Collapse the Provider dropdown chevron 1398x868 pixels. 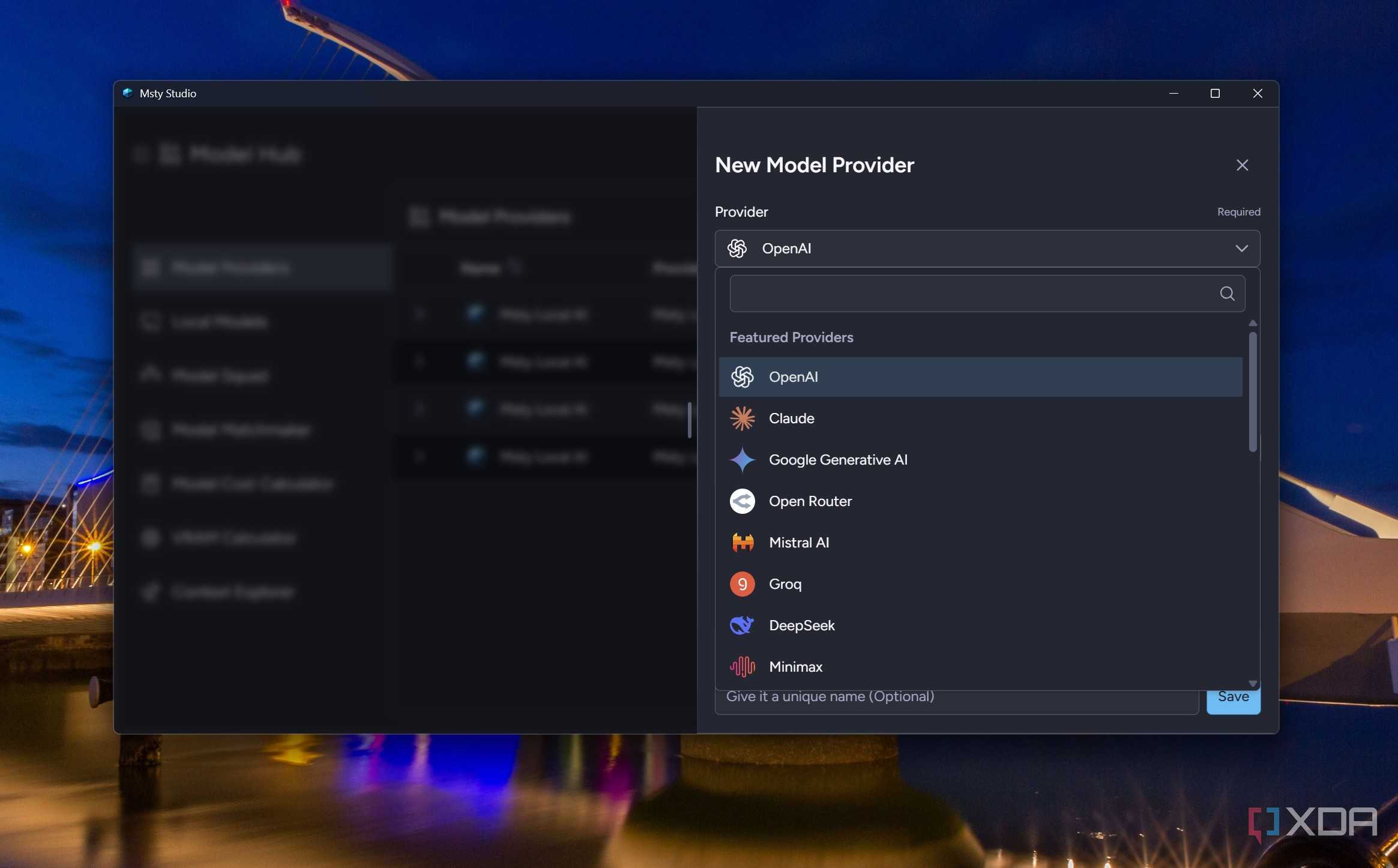pos(1242,249)
